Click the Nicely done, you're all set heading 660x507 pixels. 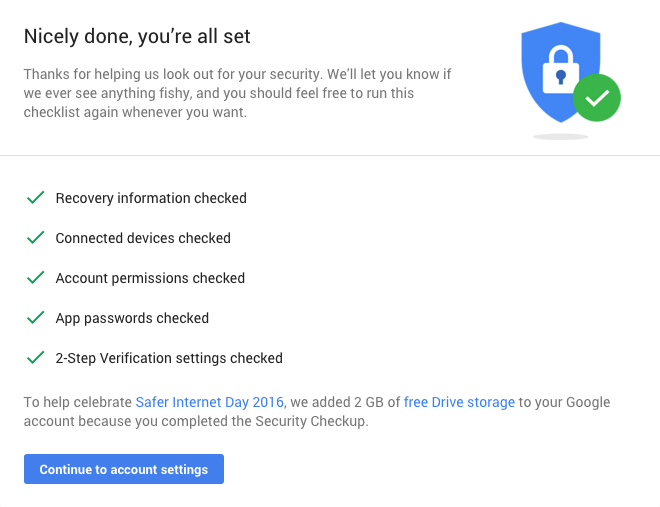click(x=137, y=37)
